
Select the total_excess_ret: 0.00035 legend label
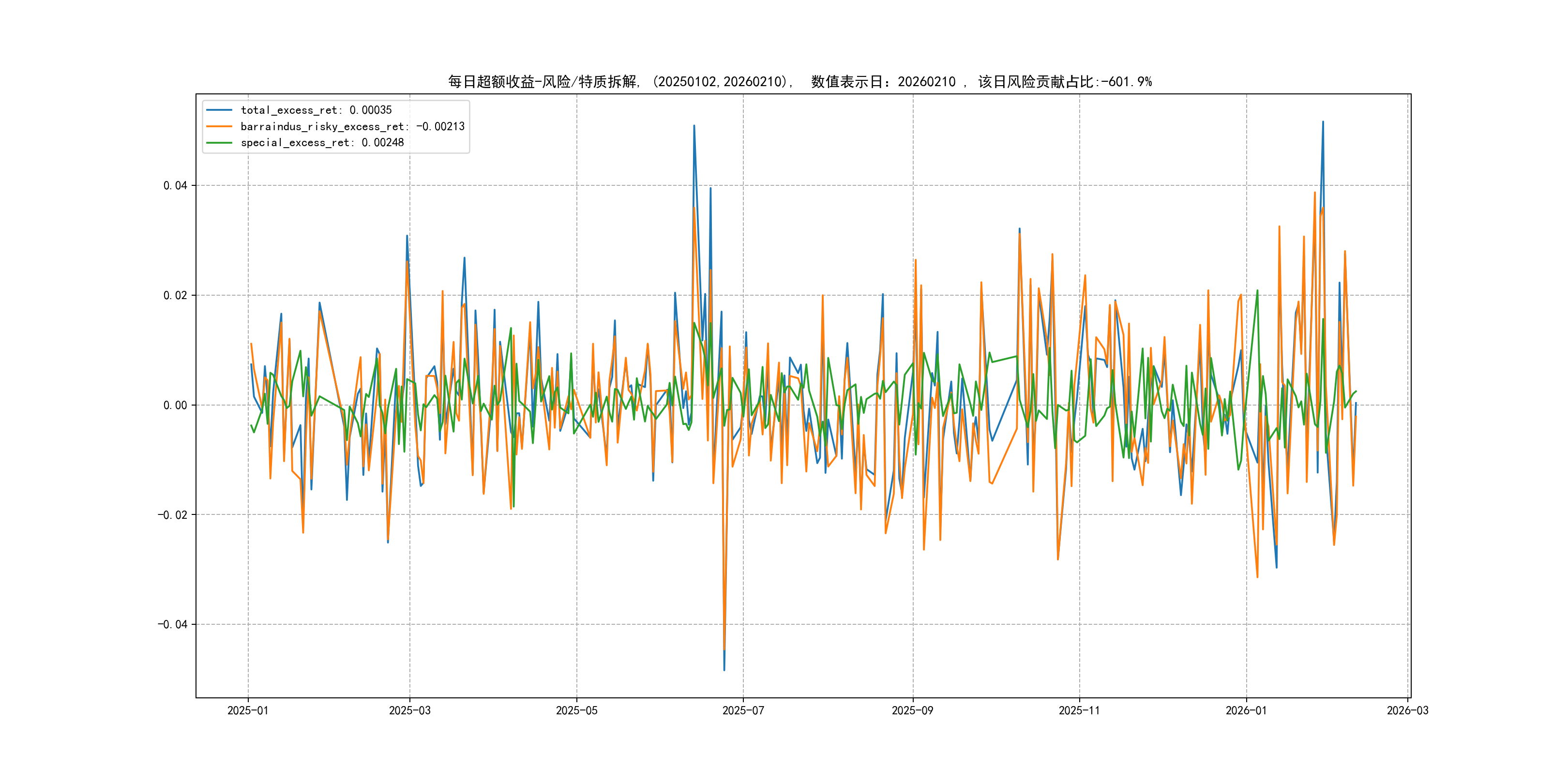[316, 110]
